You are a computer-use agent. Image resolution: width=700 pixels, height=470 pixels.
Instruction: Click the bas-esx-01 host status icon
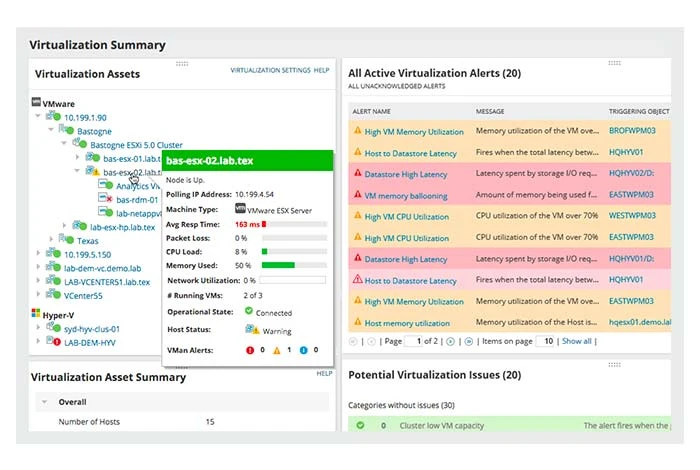pos(92,157)
